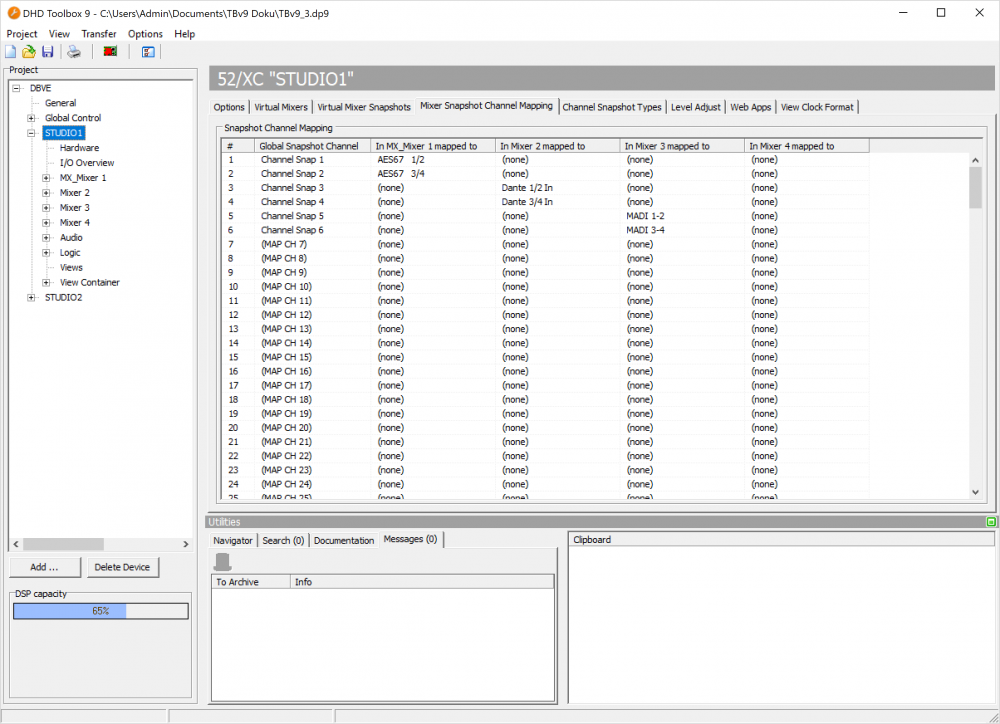This screenshot has width=1000, height=724.
Task: Click the gray archive icon in Messages
Action: (223, 562)
